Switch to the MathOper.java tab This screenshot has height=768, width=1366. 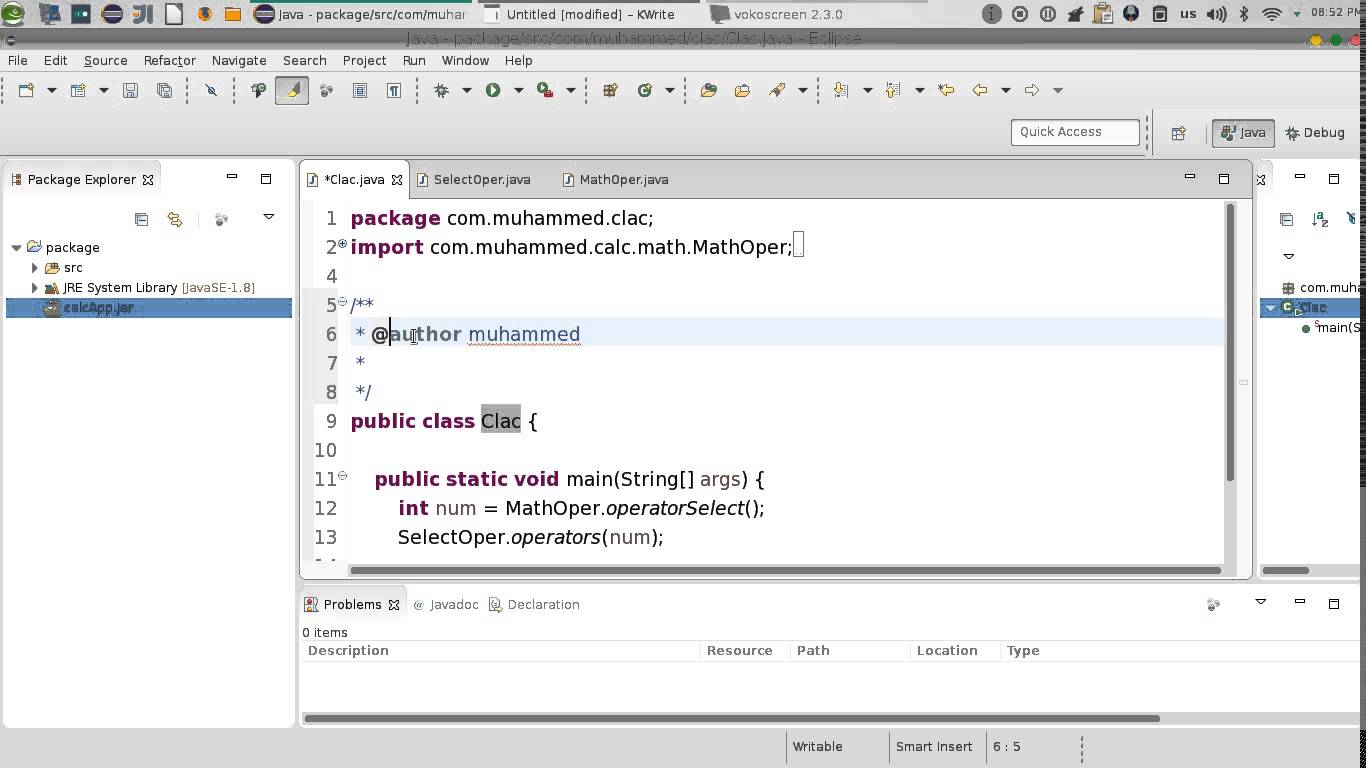pos(623,179)
